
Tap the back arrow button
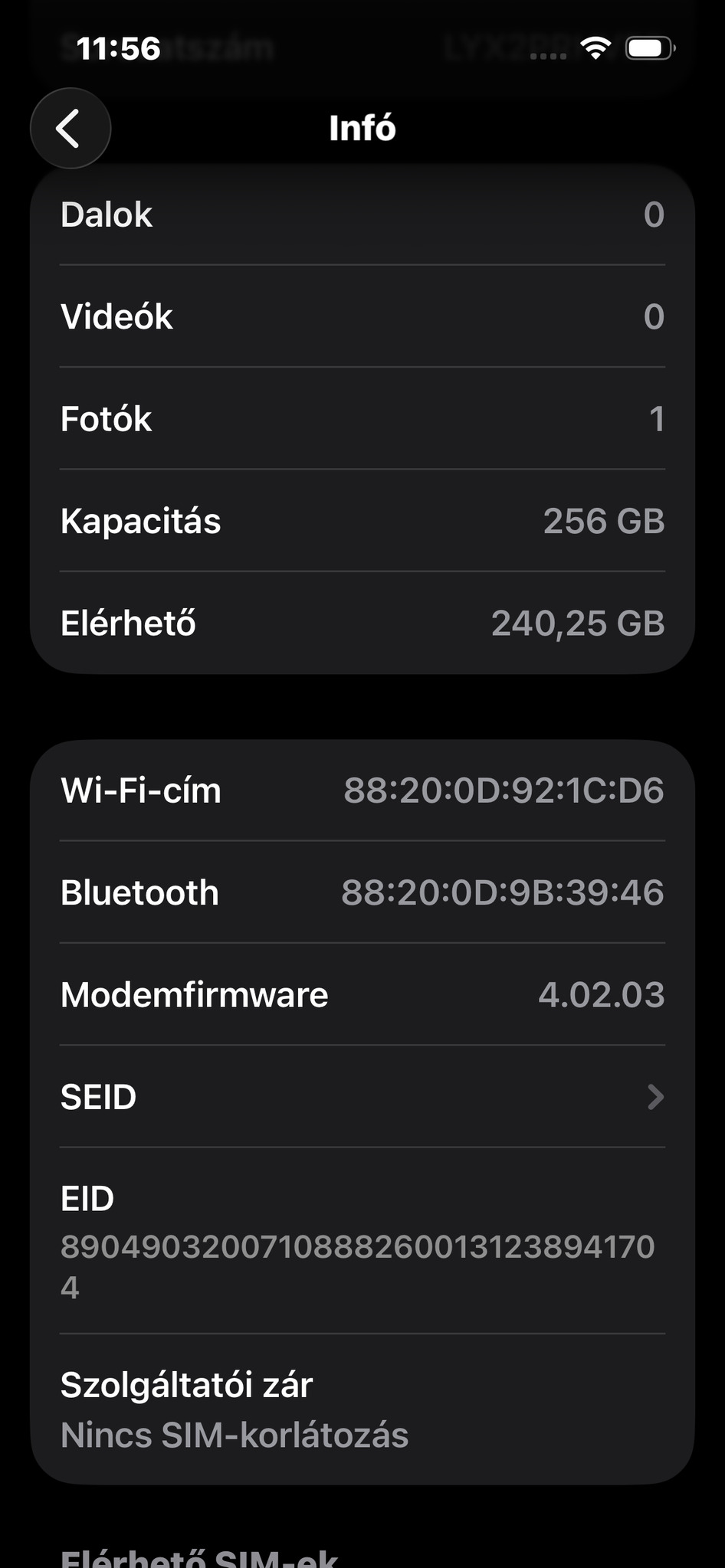pos(70,128)
